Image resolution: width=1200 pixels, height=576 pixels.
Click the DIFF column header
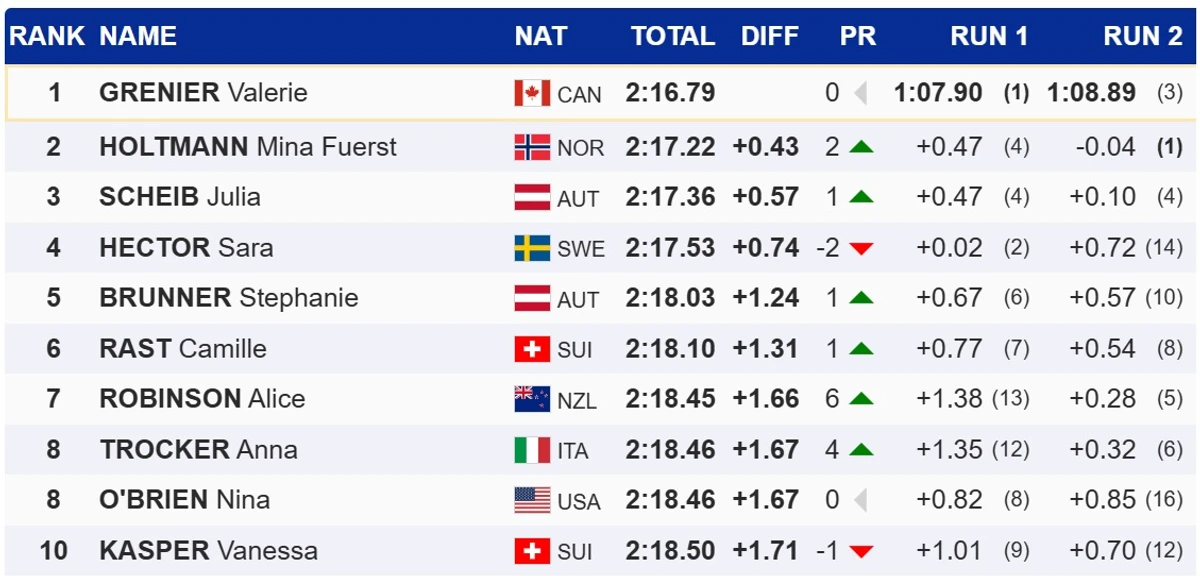click(769, 37)
